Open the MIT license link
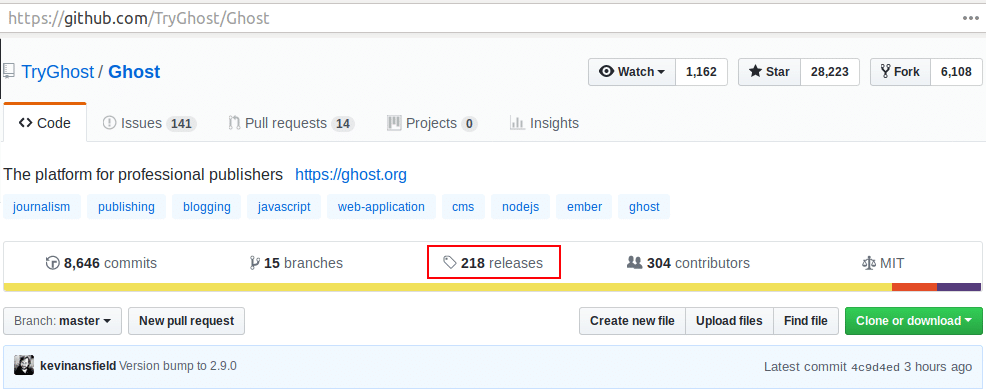 tap(883, 263)
